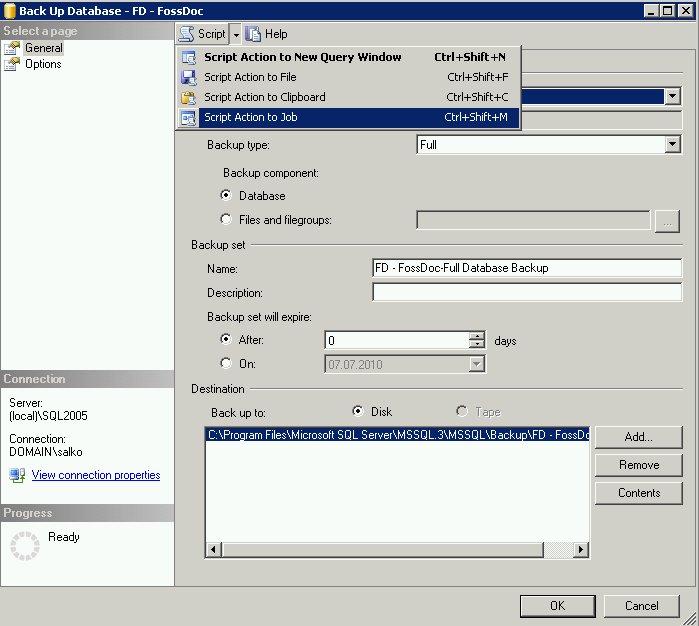Click the Script toolbar scroll icon

click(186, 34)
